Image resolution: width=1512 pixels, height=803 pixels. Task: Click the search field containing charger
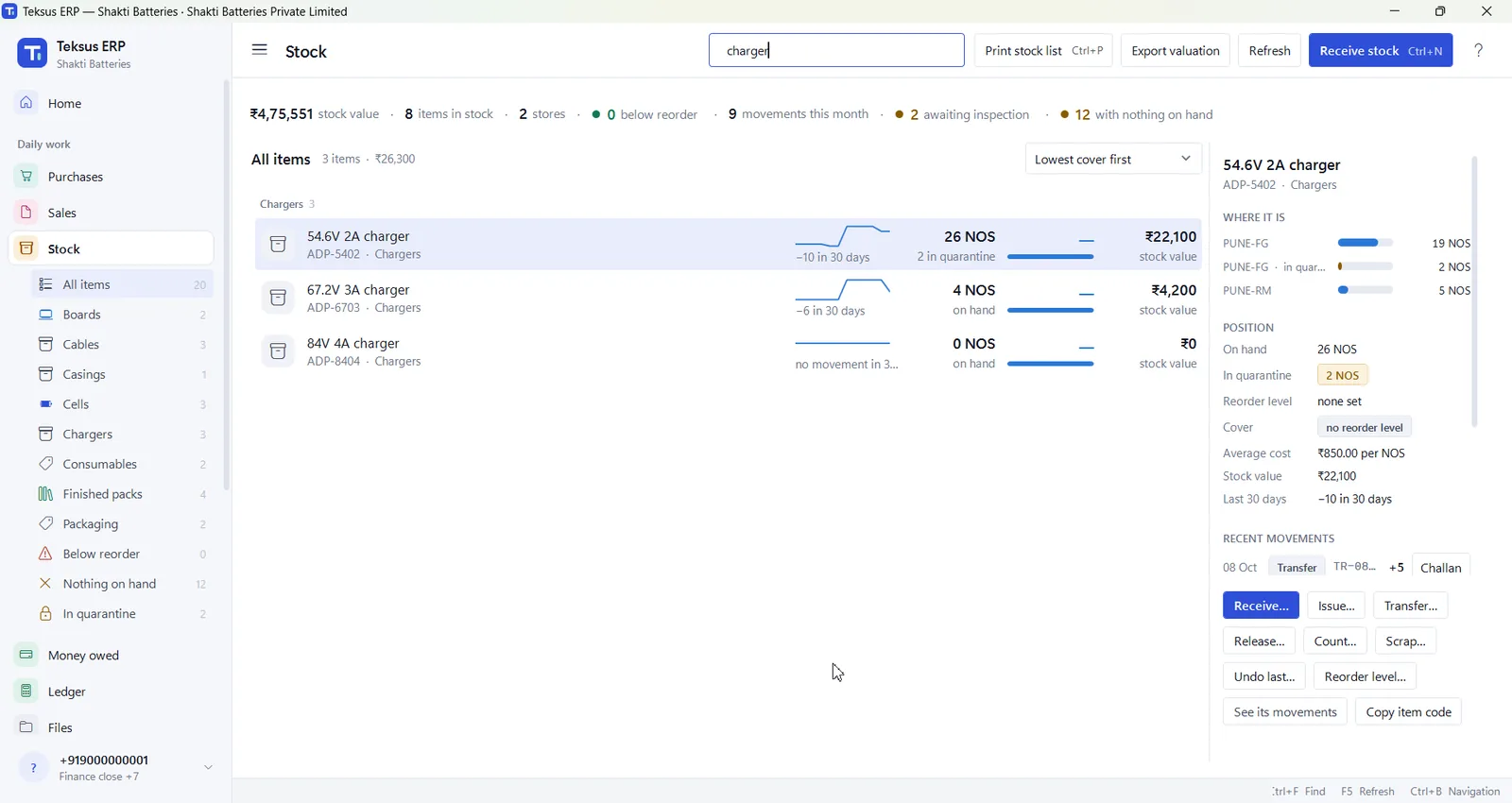(x=836, y=51)
